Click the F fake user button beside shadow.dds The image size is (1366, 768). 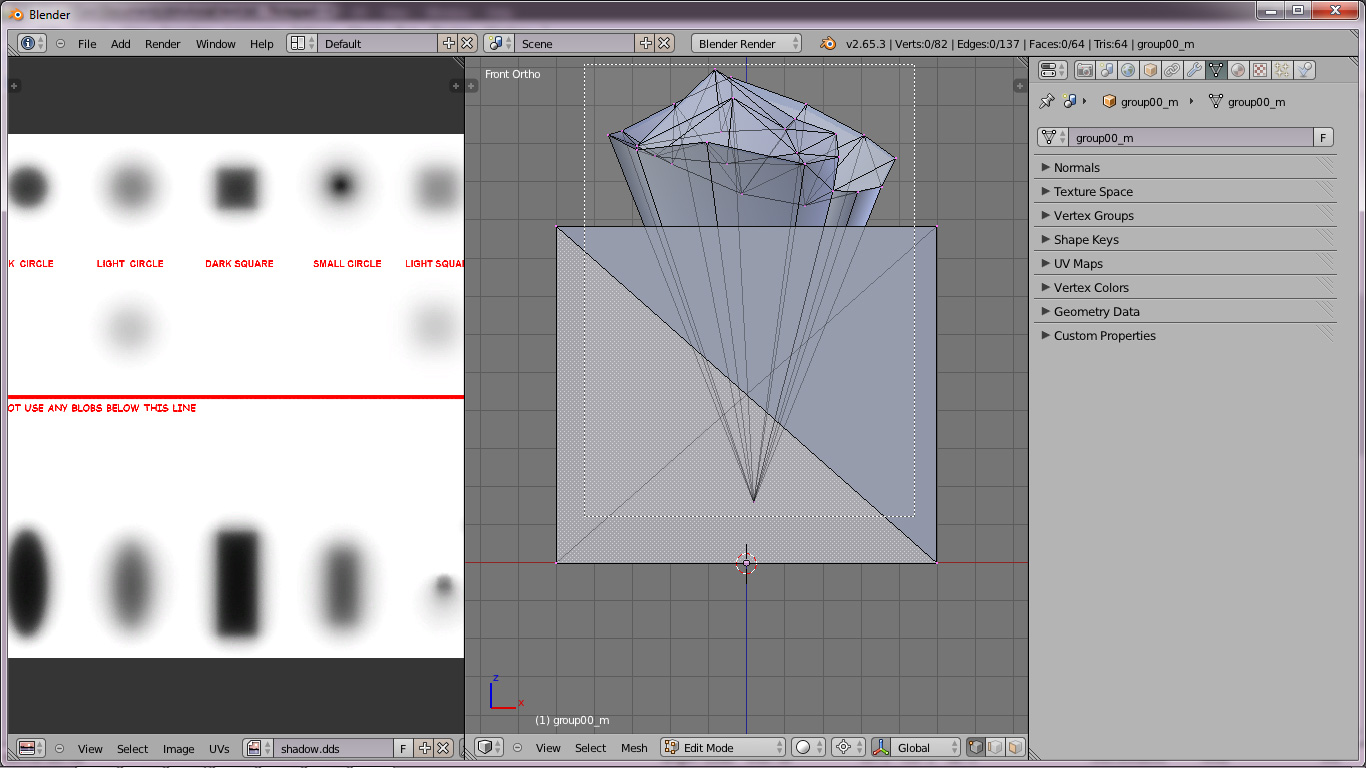[402, 749]
